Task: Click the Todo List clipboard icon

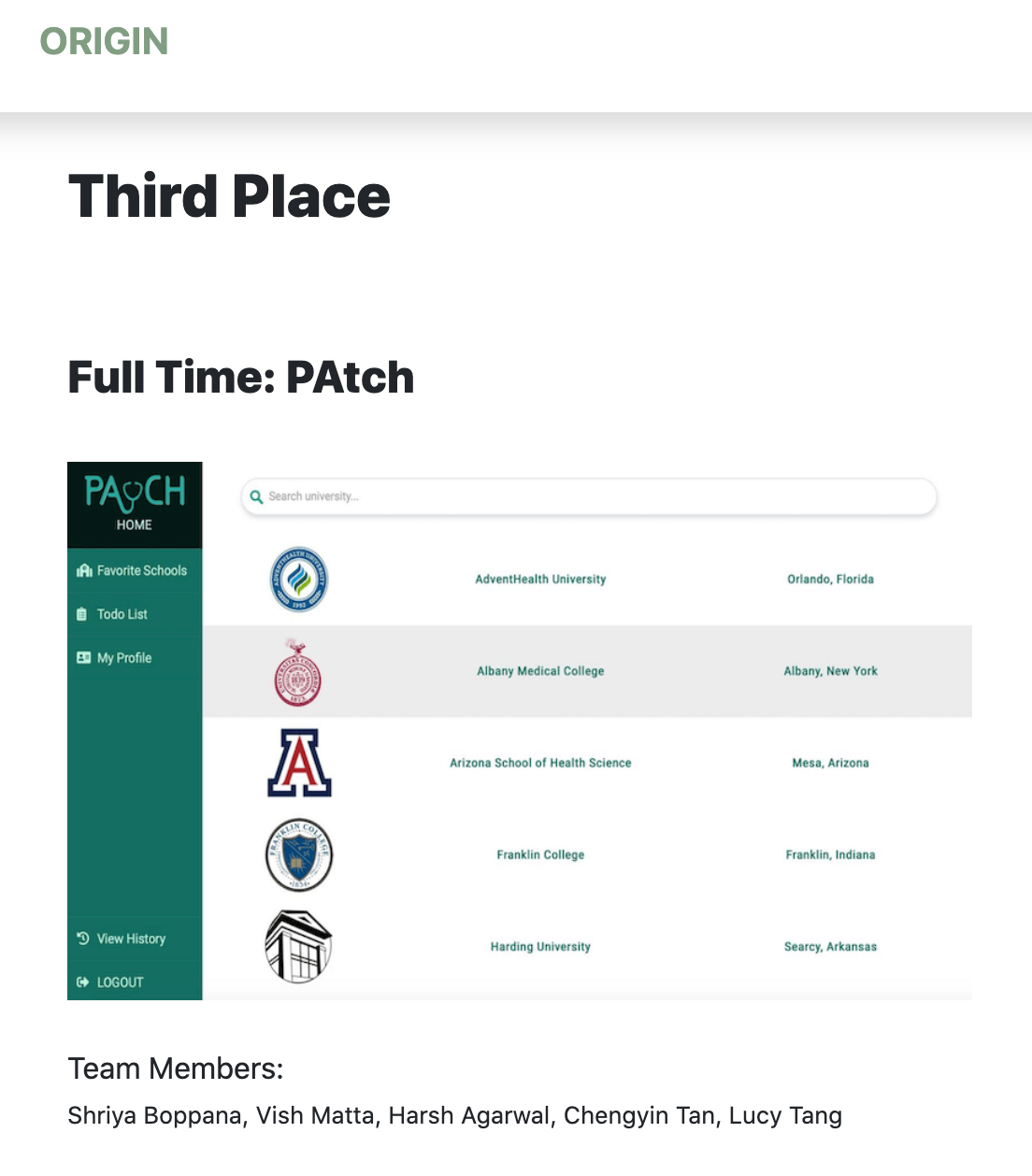Action: tap(82, 614)
